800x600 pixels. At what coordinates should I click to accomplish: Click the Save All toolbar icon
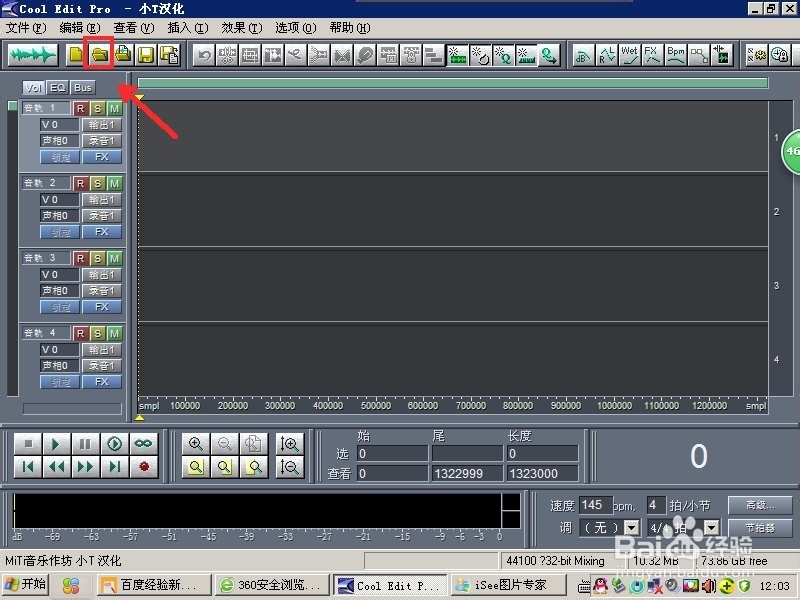coord(169,55)
